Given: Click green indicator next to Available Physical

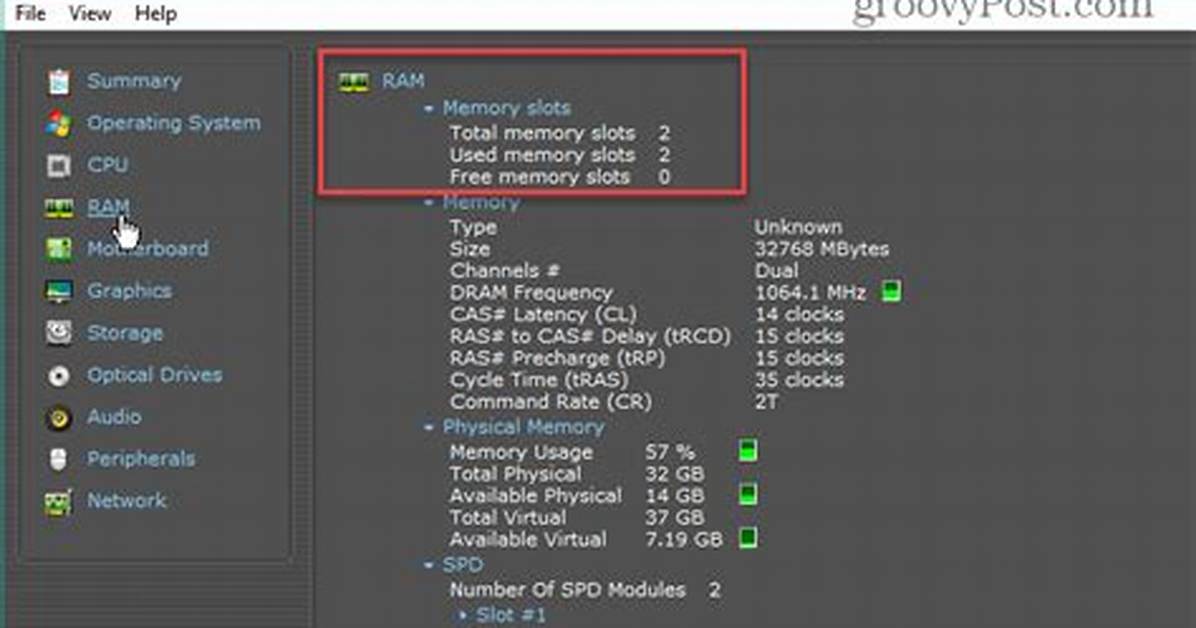Looking at the screenshot, I should click(x=748, y=494).
